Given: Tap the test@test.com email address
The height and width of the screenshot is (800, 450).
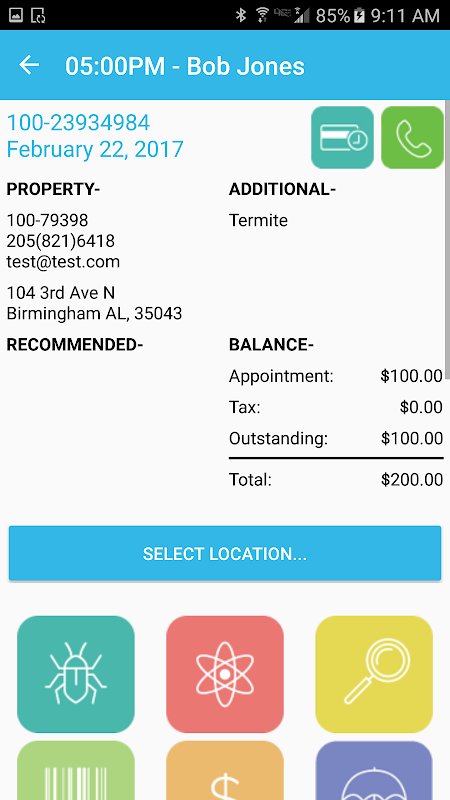Looking at the screenshot, I should tap(63, 262).
